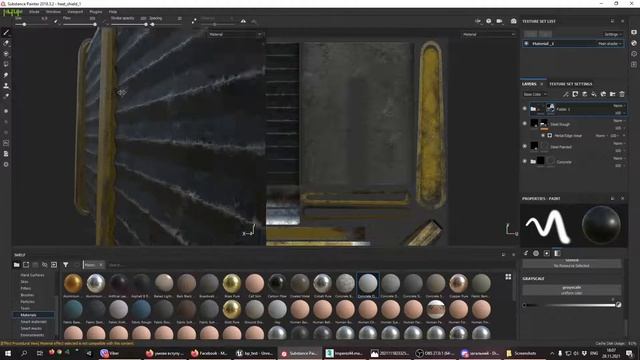This screenshot has height=360, width=640.
Task: Click the grayscale value slider
Action: click(571, 305)
